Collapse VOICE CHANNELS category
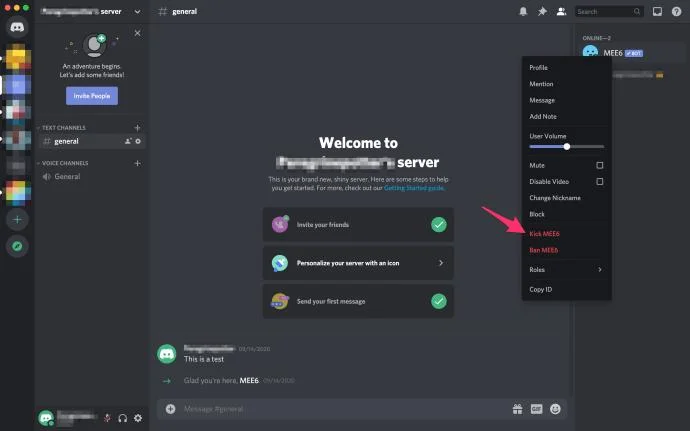 [63, 163]
